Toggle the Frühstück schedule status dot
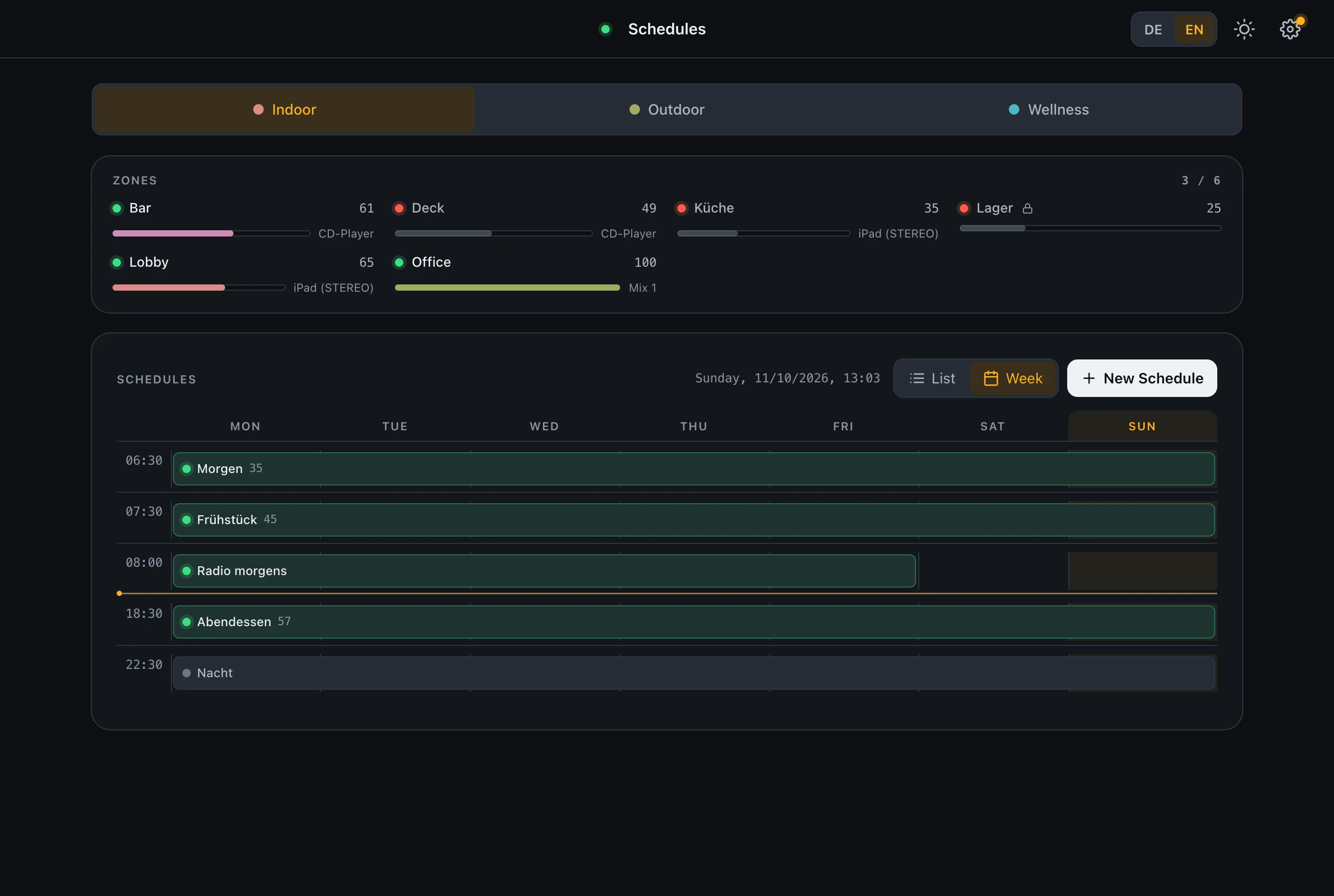 click(x=187, y=520)
